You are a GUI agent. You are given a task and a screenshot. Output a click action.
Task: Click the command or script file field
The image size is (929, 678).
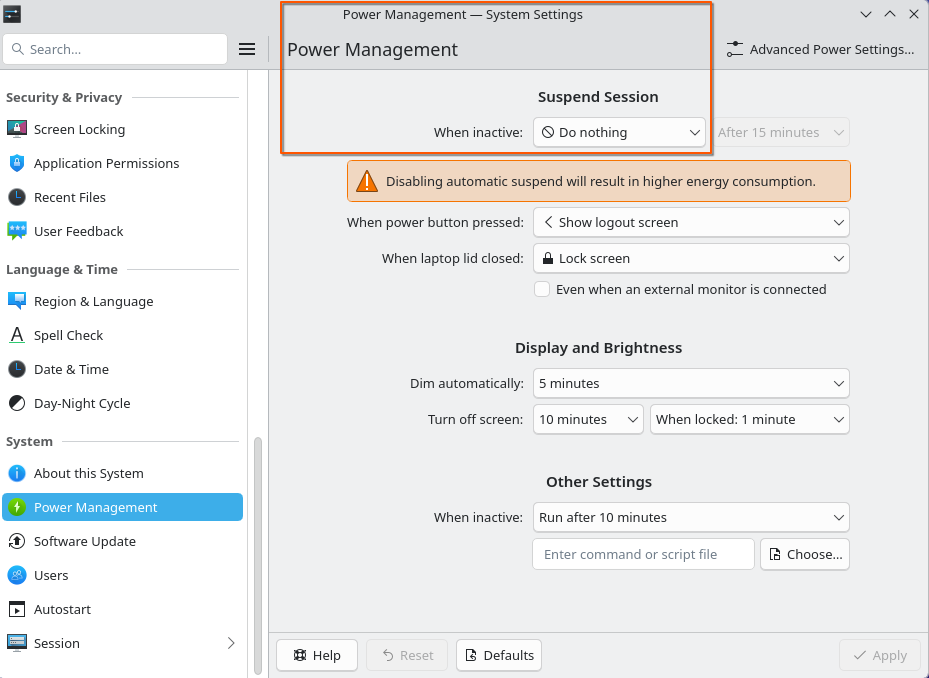tap(643, 554)
